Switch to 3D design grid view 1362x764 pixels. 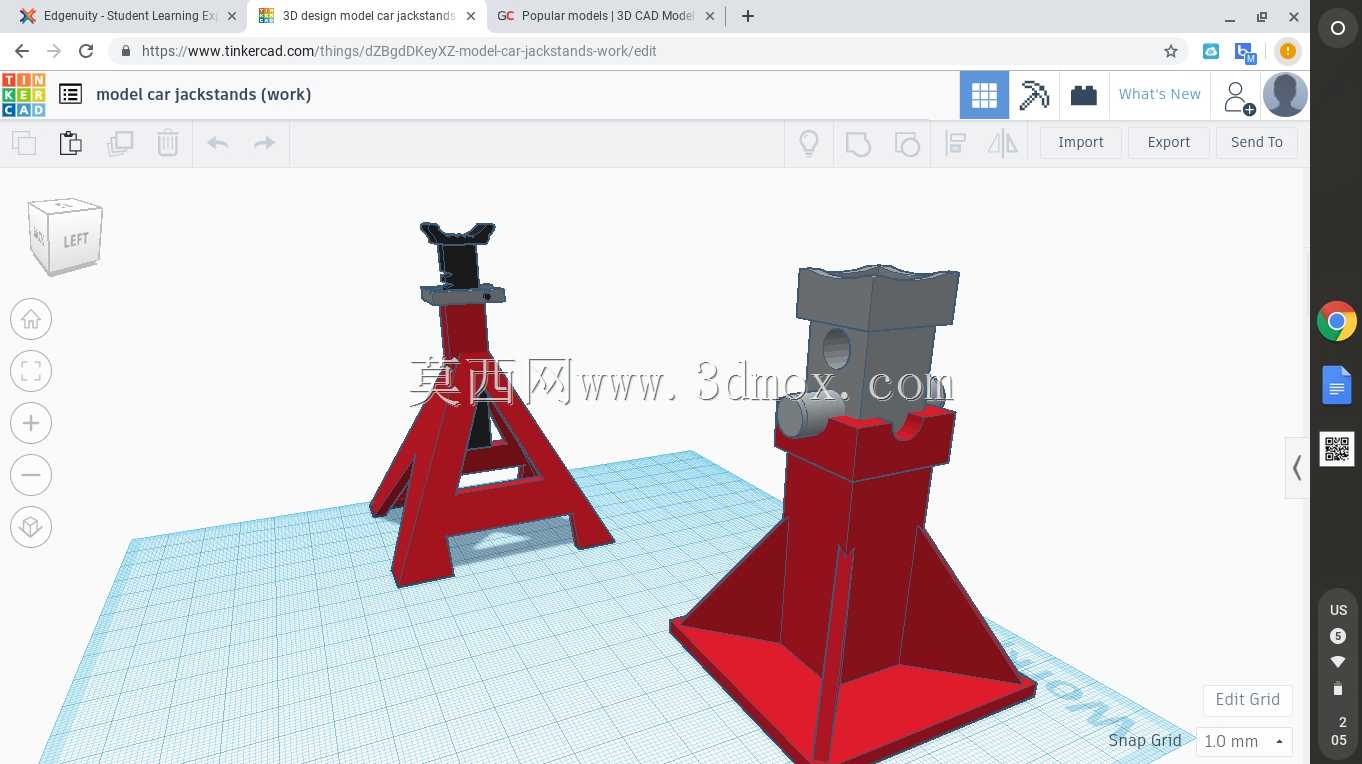[984, 95]
